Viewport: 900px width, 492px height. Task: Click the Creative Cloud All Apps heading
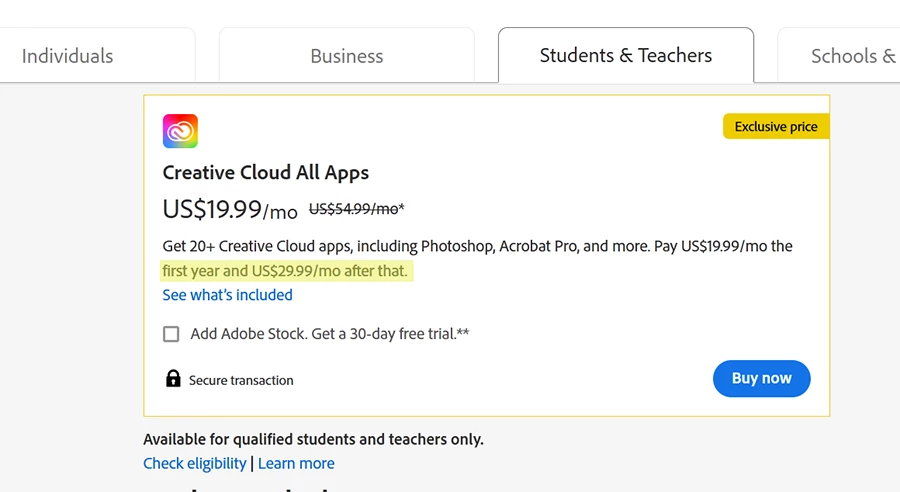point(266,172)
